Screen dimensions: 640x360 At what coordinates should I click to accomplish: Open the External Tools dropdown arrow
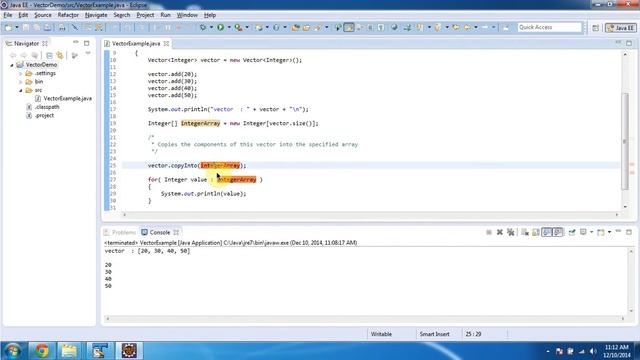(247, 27)
